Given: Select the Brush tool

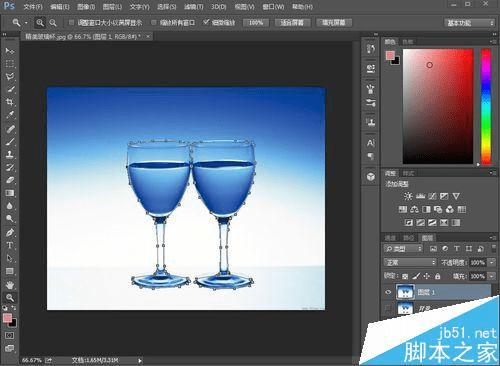Looking at the screenshot, I should pos(10,142).
